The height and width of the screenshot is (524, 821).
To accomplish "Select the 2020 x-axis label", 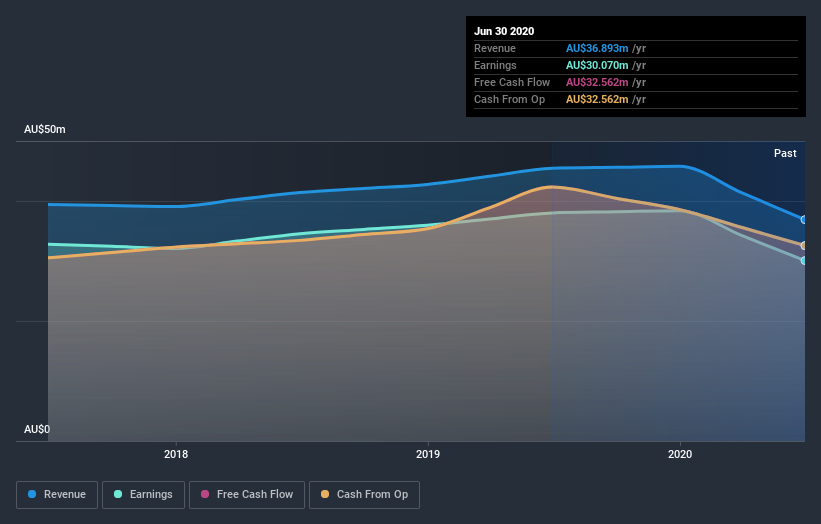I will pyautogui.click(x=680, y=454).
